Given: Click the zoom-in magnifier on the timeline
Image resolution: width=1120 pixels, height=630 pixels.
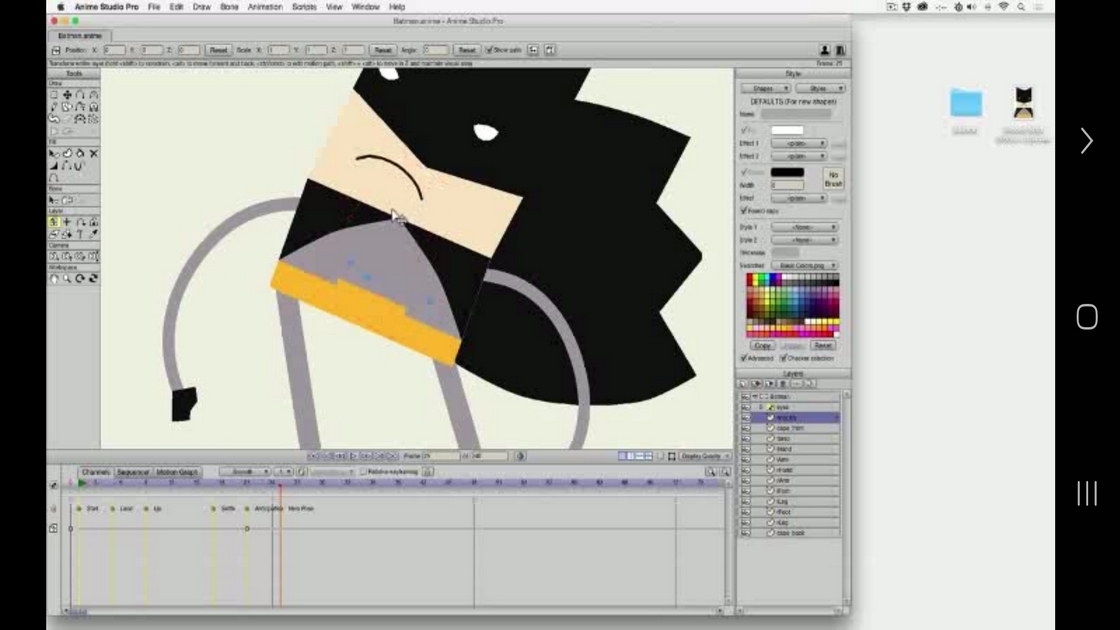Looking at the screenshot, I should pyautogui.click(x=711, y=471).
